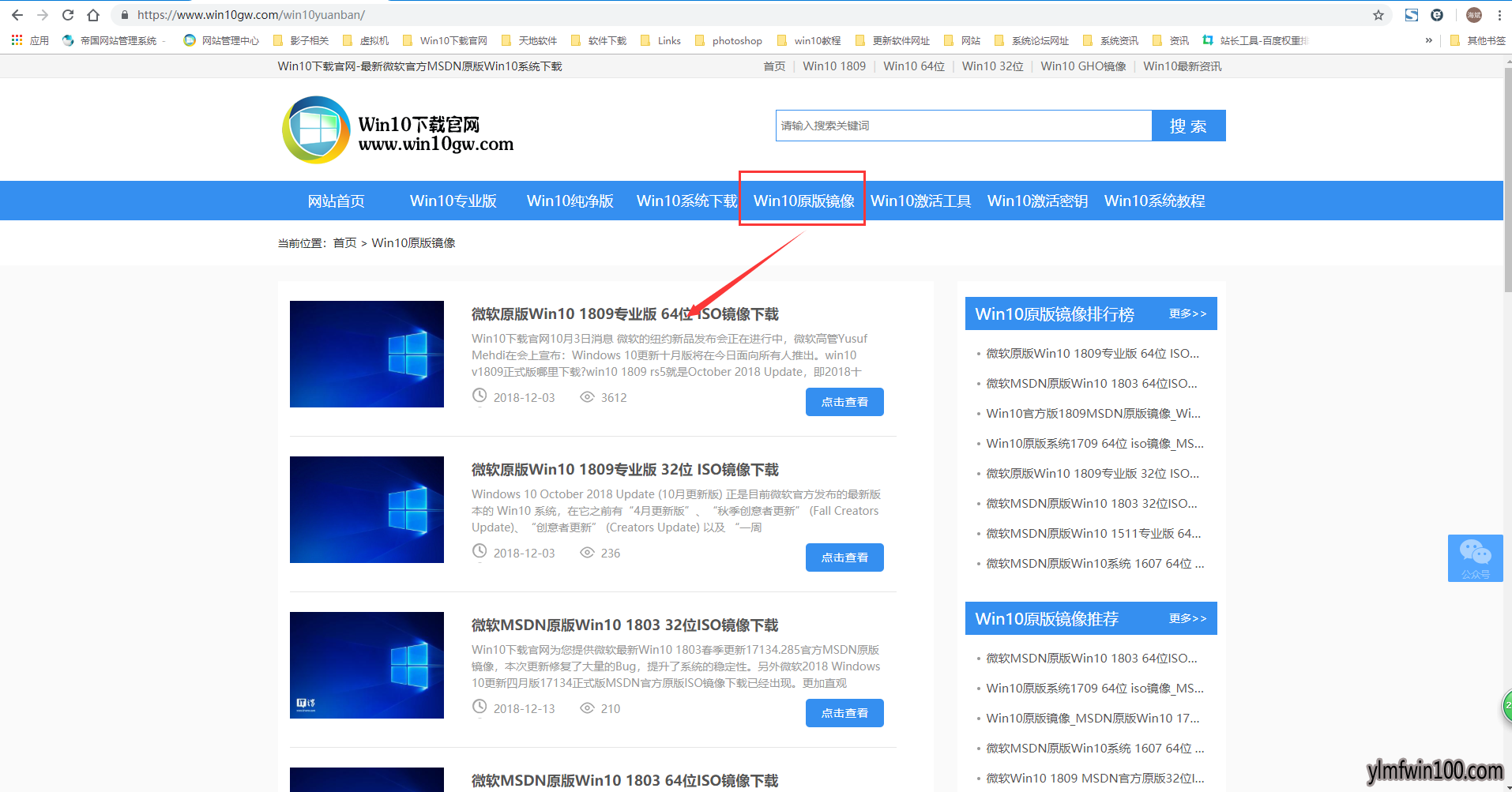Open the 更新软件网址 bookmark folder
The width and height of the screenshot is (1512, 792).
tap(893, 40)
